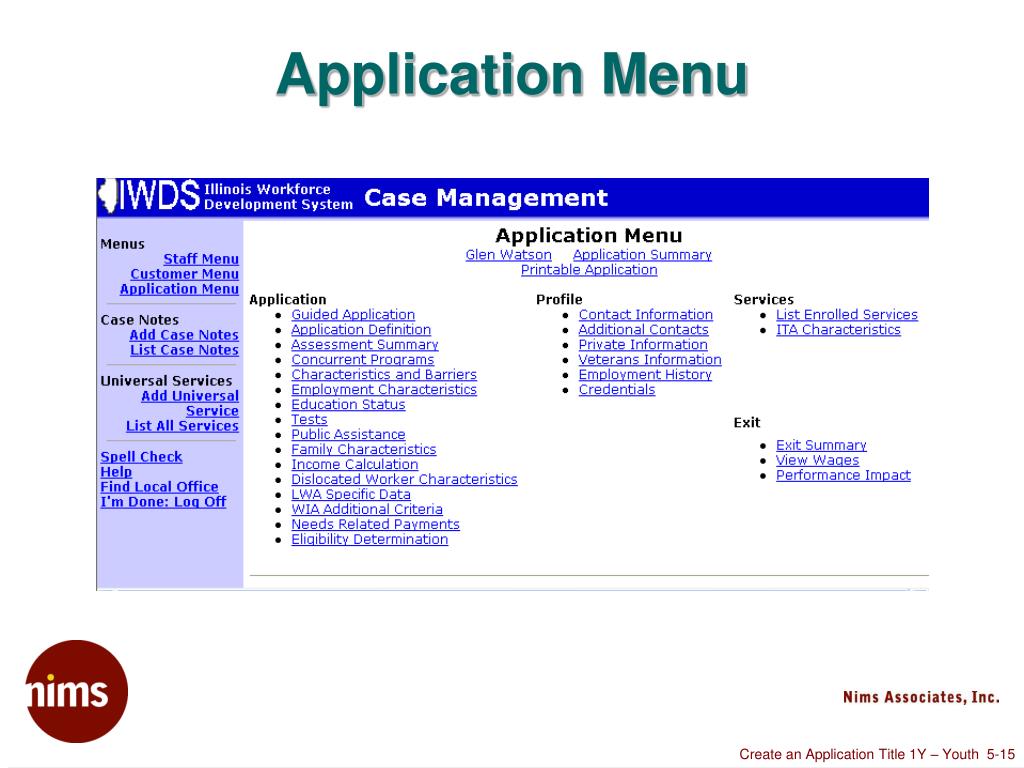Click the nims circular logo
This screenshot has height=768, width=1024.
76,691
